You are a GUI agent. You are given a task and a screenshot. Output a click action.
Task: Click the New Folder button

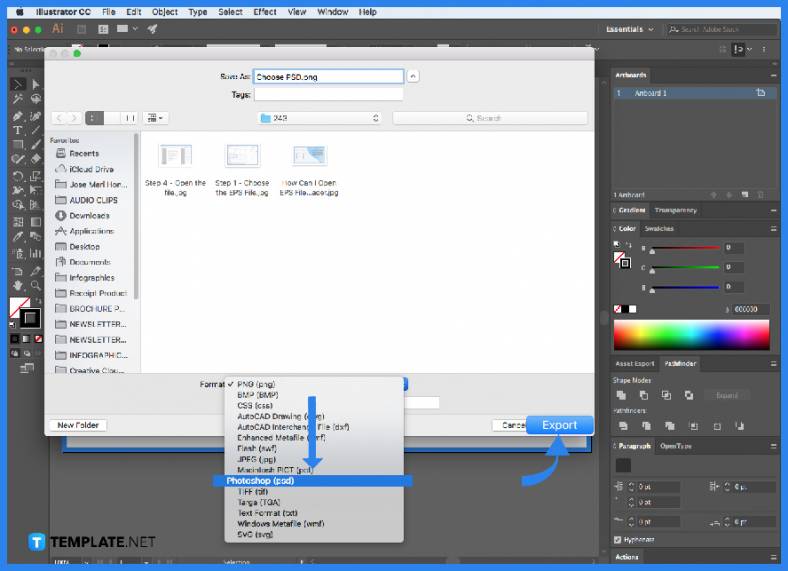pos(77,425)
